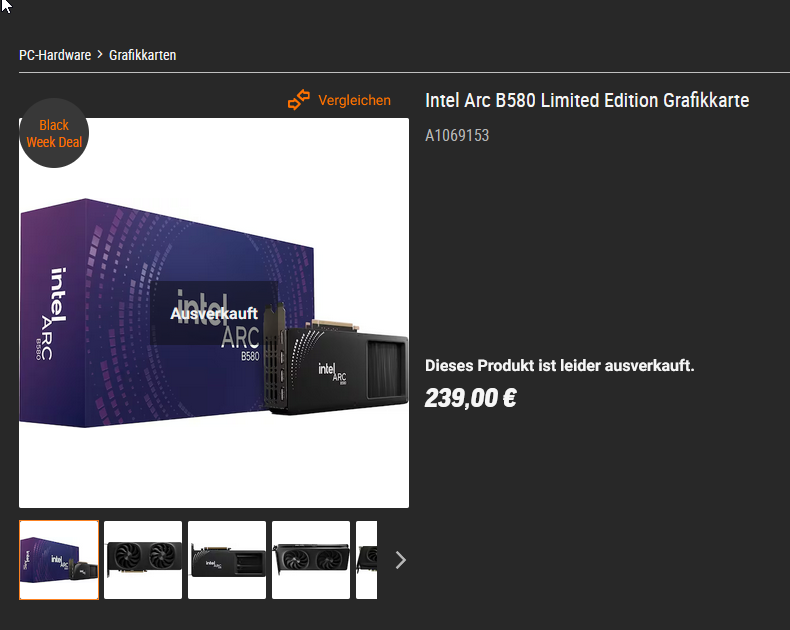Viewport: 790px width, 630px height.
Task: Select the dual-fan front view thumbnail
Action: click(x=143, y=560)
